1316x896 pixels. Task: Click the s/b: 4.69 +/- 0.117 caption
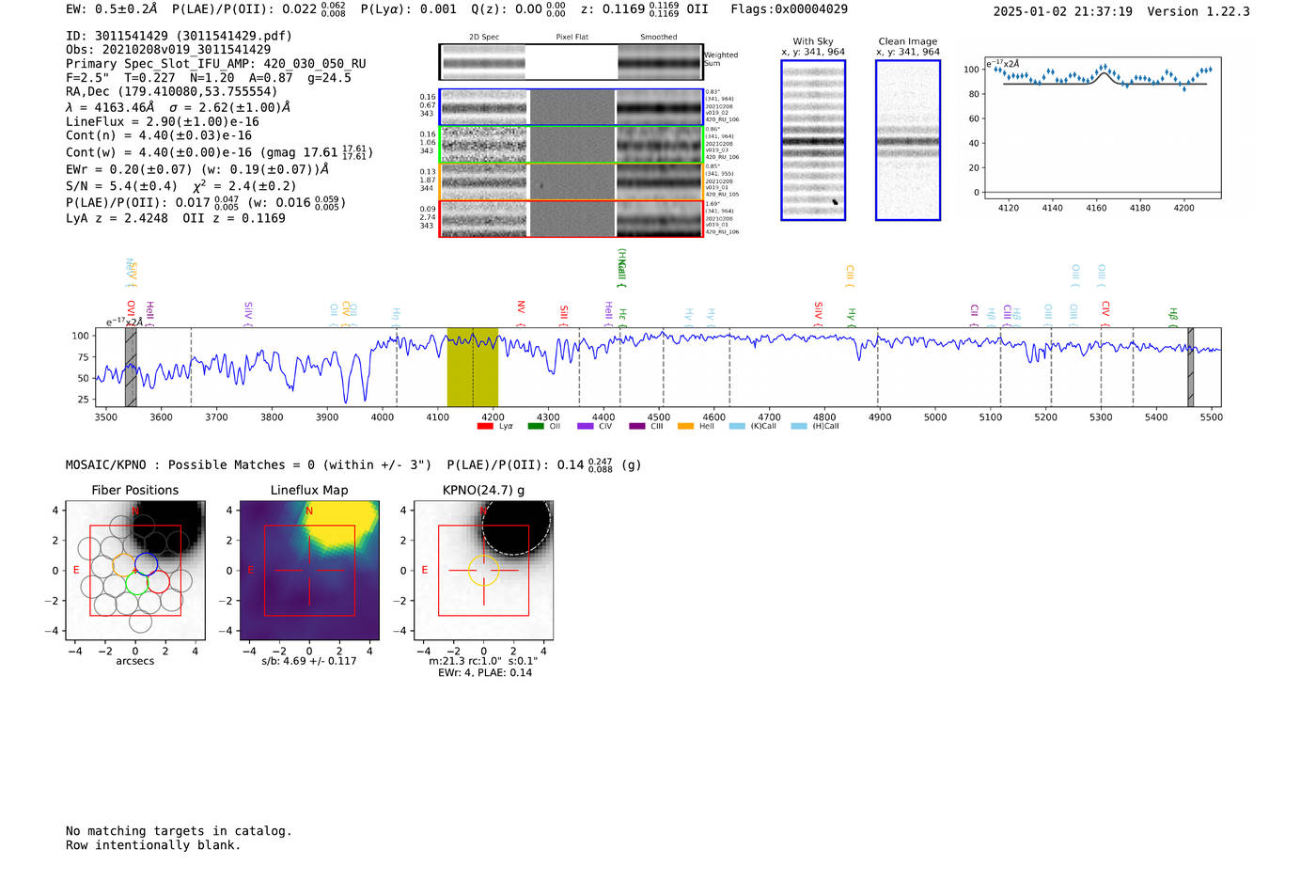(309, 661)
